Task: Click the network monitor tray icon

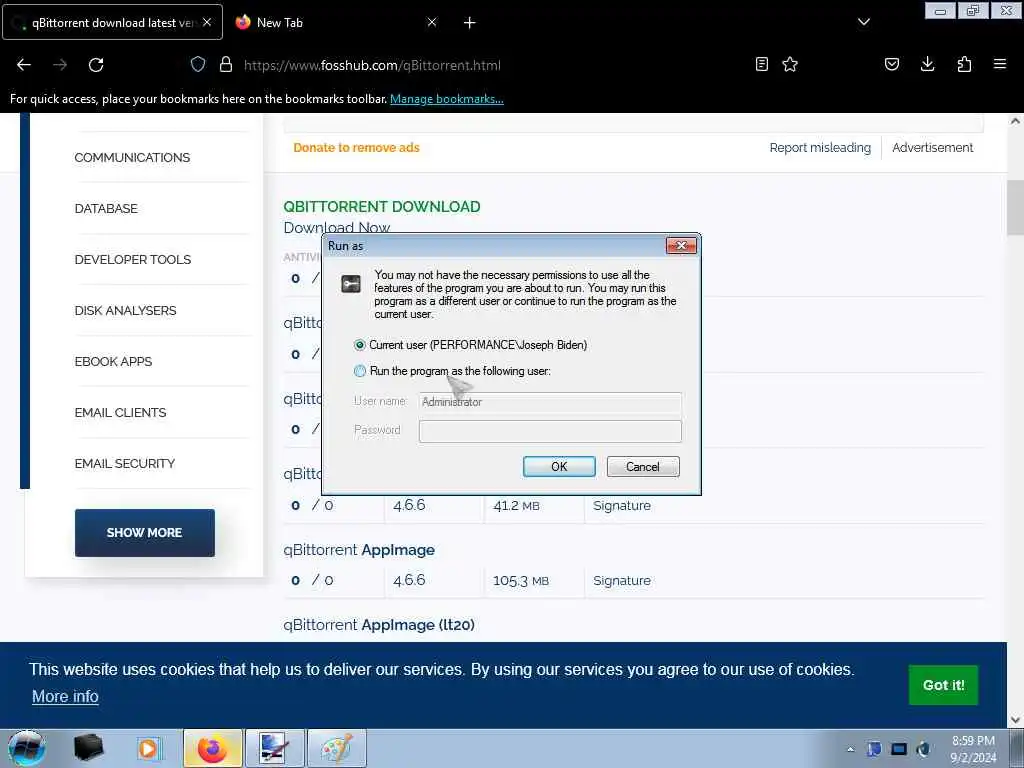Action: coord(899,749)
